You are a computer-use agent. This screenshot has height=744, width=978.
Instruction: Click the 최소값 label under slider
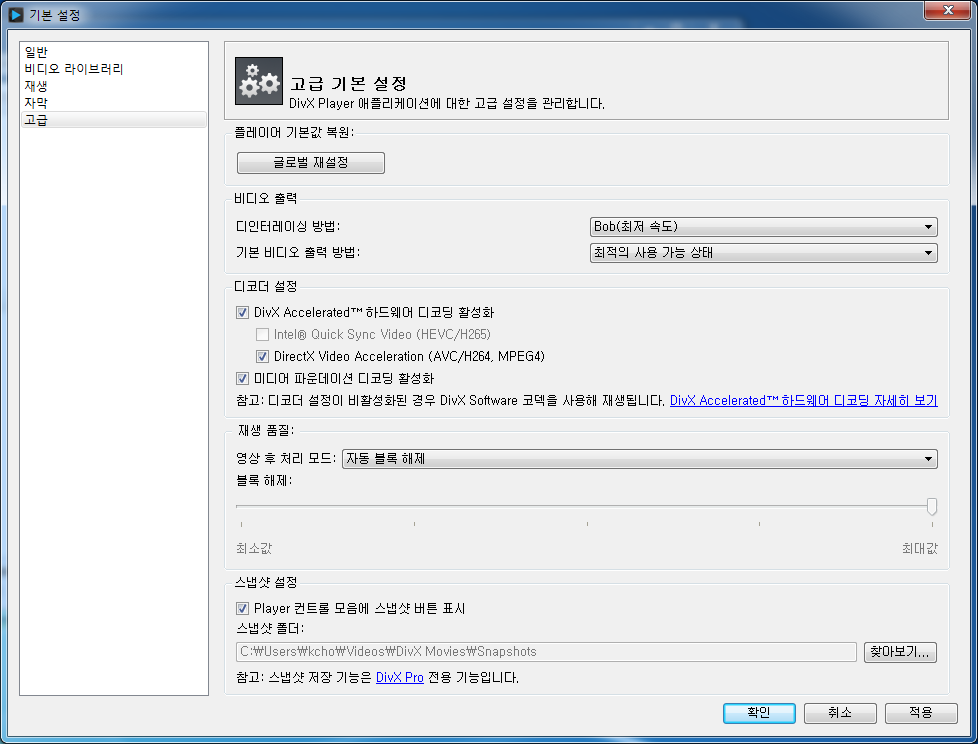[x=254, y=549]
